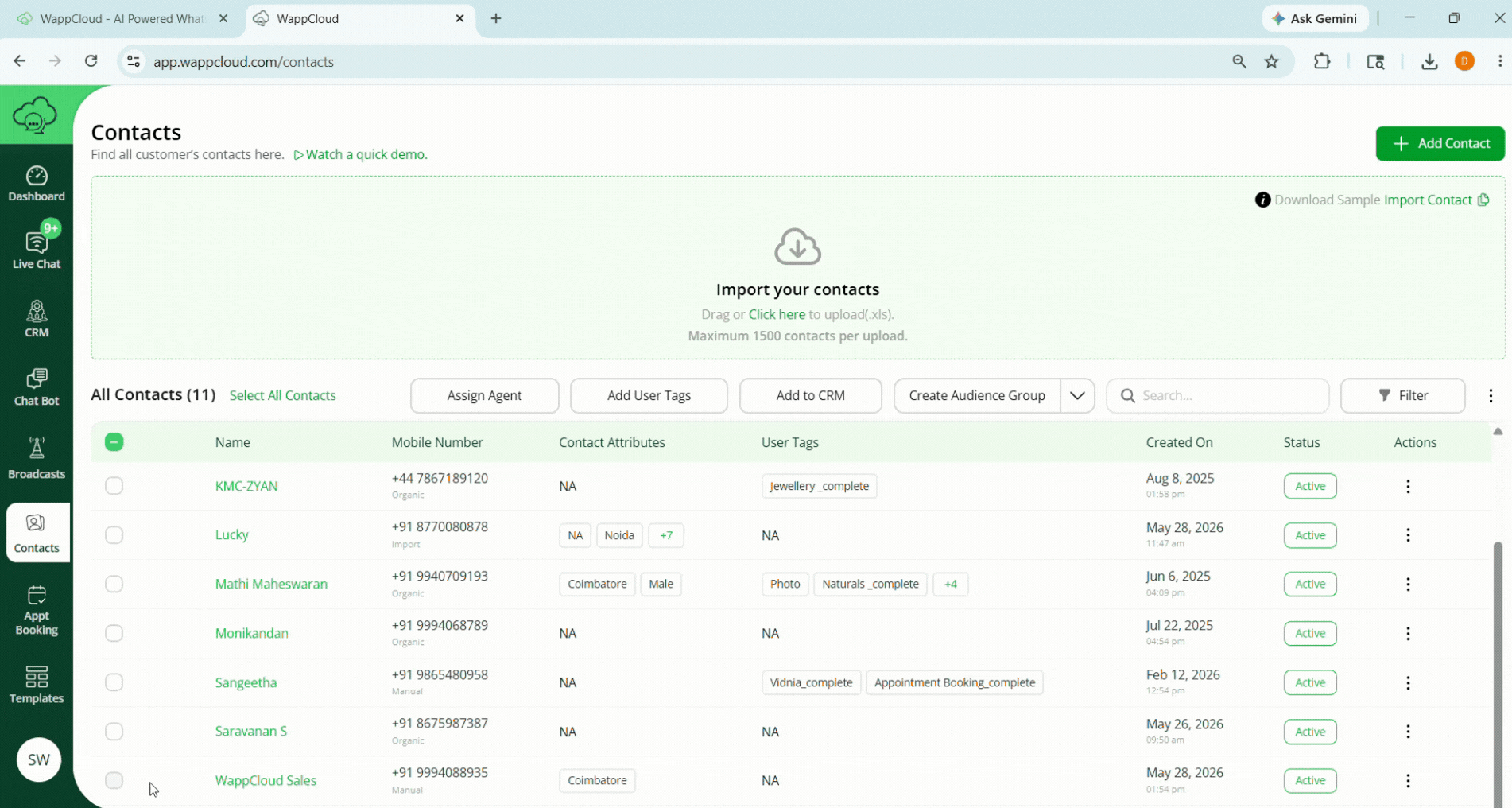This screenshot has width=1512, height=808.
Task: Open actions menu for Sangeetha row
Action: 1408,683
